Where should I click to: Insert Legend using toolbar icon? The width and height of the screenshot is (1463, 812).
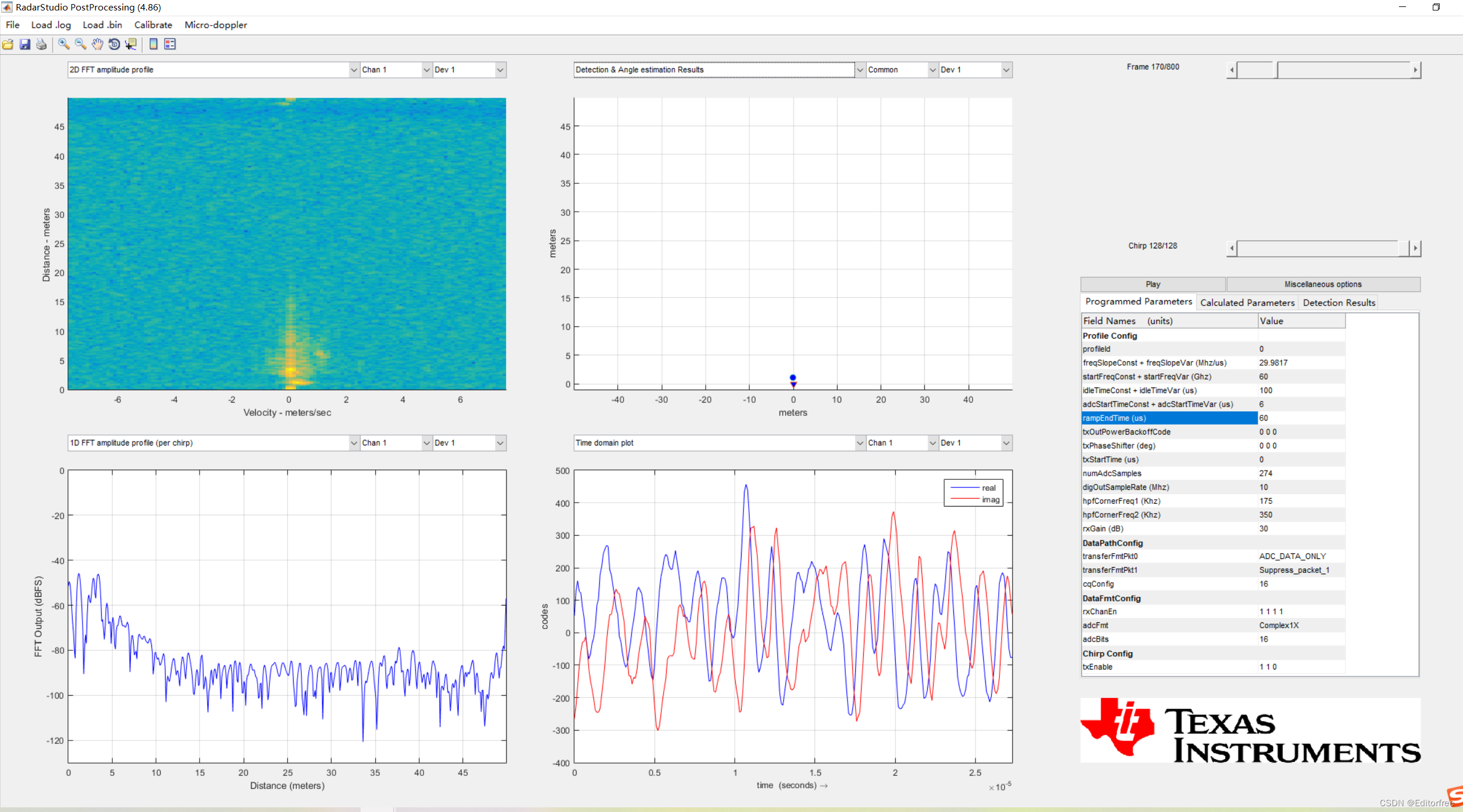[170, 44]
